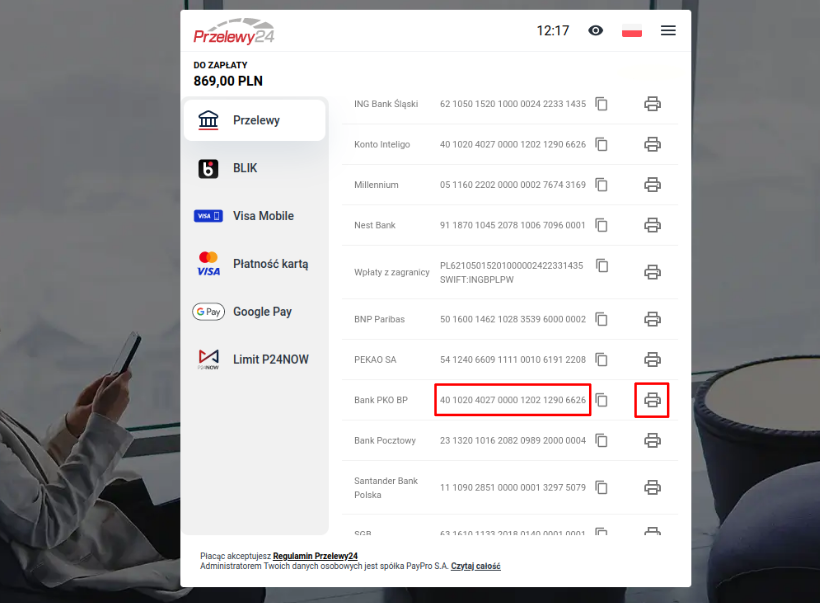Click account number 23 1320 1016 2082 0989 2000 0004
This screenshot has height=603, width=820.
pos(512,440)
